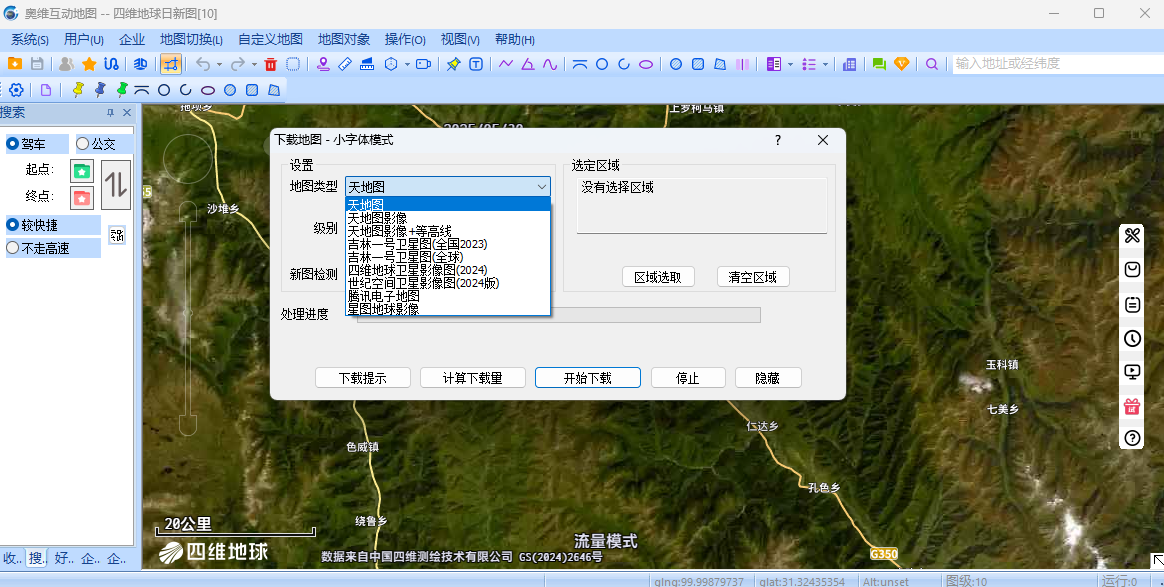Click the 开始下载 button
Viewport: 1164px width, 587px height.
tap(587, 377)
